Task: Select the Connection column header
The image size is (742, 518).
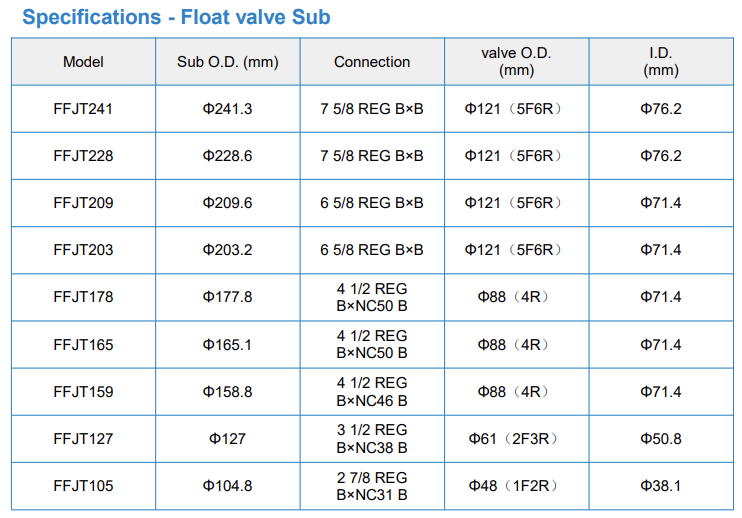Action: [372, 61]
